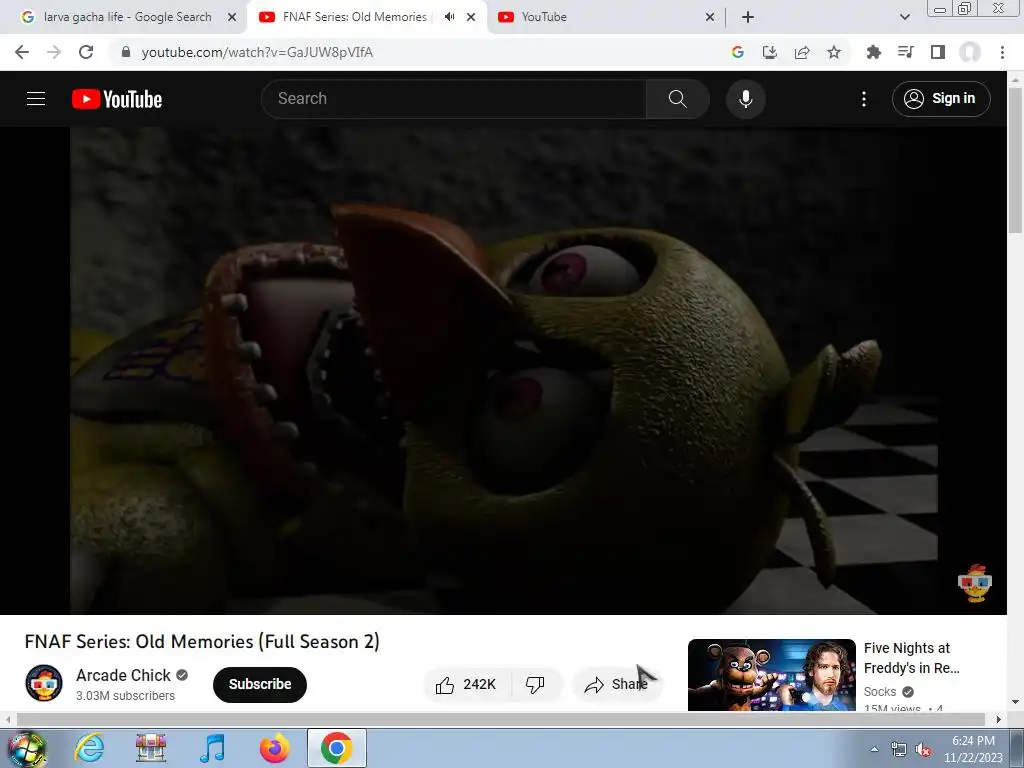Install app using the address bar icon
This screenshot has height=768, width=1024.
pos(769,52)
